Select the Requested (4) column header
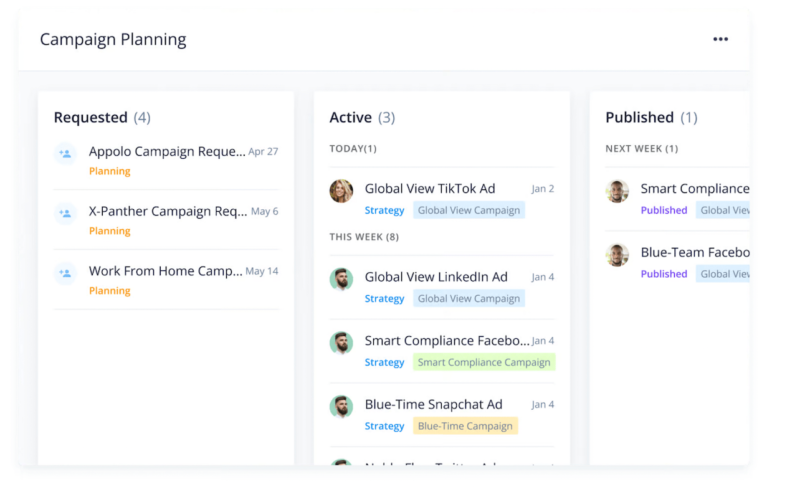Viewport: 810px width, 487px height. pyautogui.click(x=101, y=118)
